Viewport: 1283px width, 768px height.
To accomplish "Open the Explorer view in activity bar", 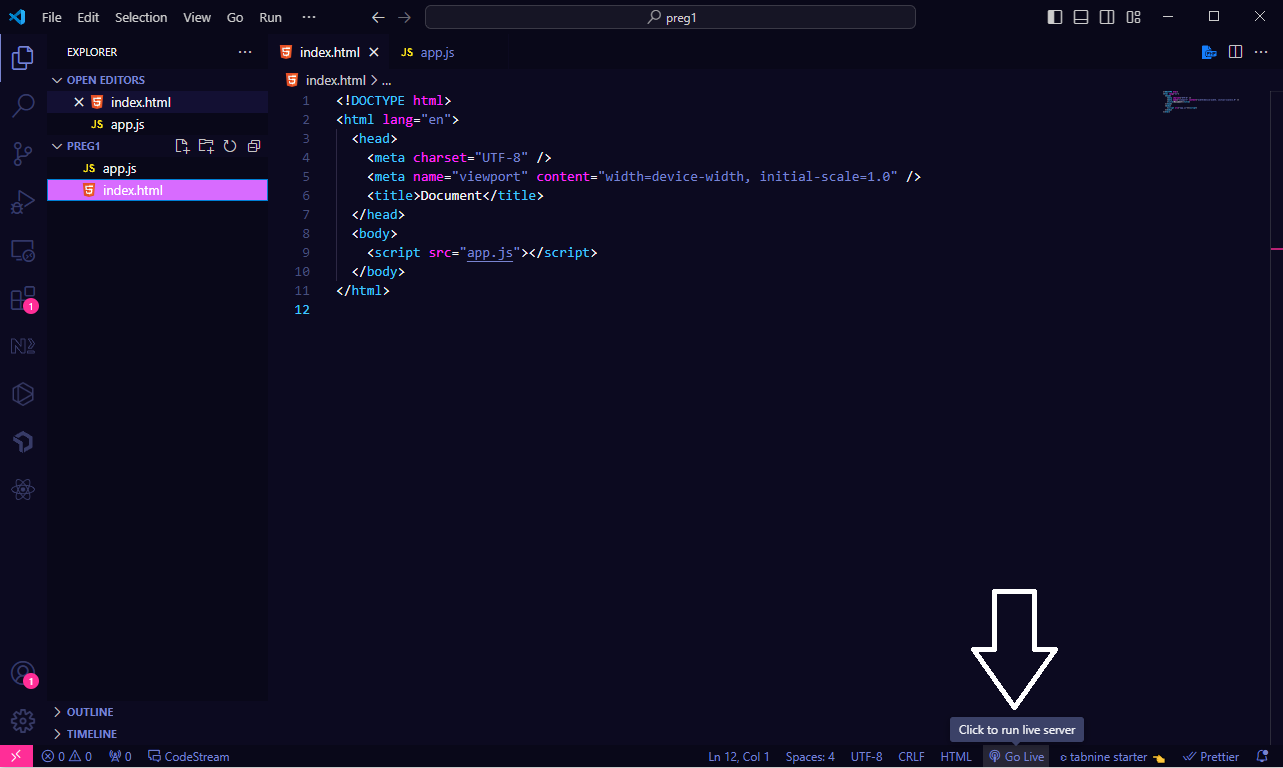I will click(22, 57).
